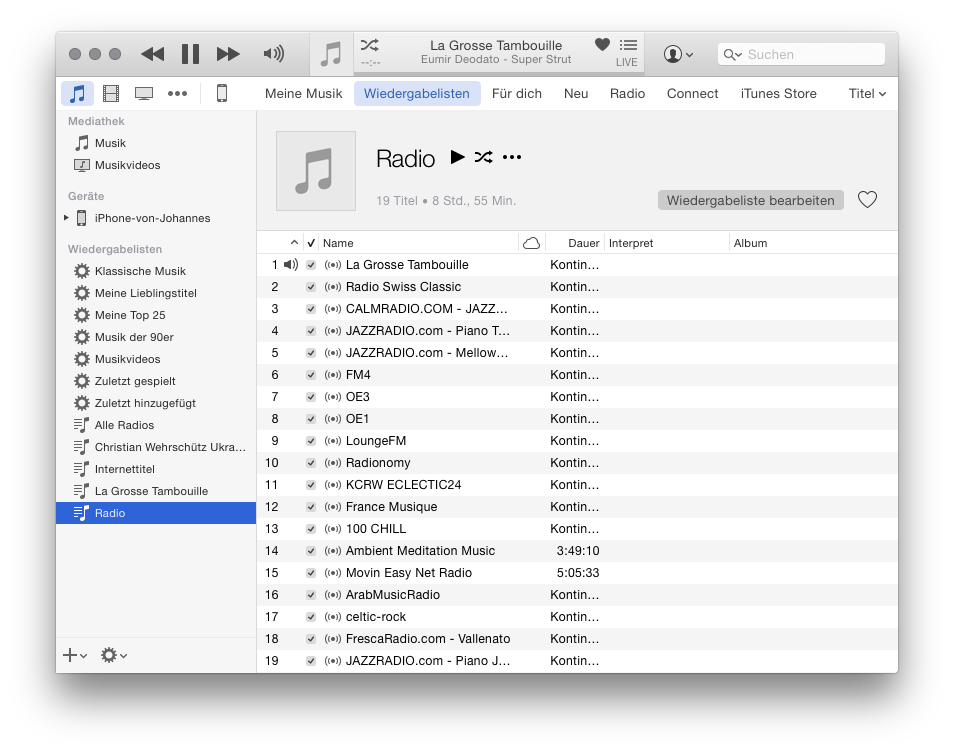This screenshot has height=753, width=954.
Task: Uncheck France Musique checkbox
Action: pyautogui.click(x=311, y=507)
